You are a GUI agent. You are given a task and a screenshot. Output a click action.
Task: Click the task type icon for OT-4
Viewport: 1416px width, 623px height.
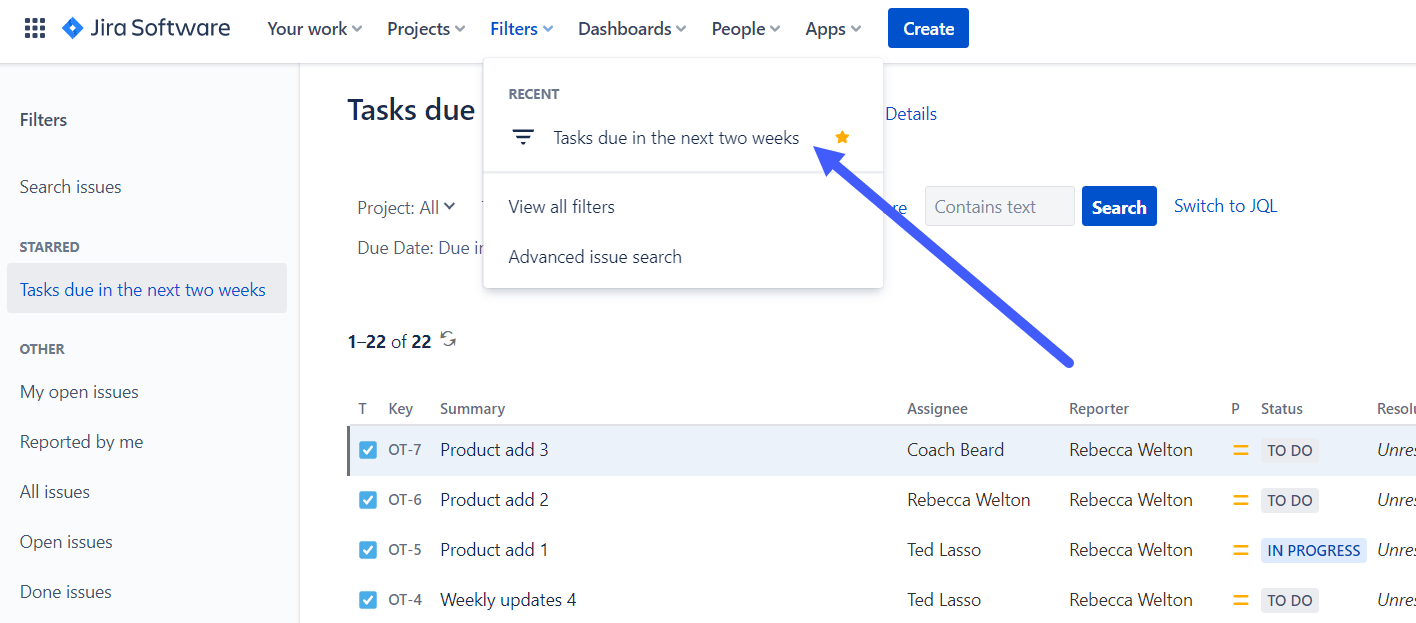(x=368, y=600)
